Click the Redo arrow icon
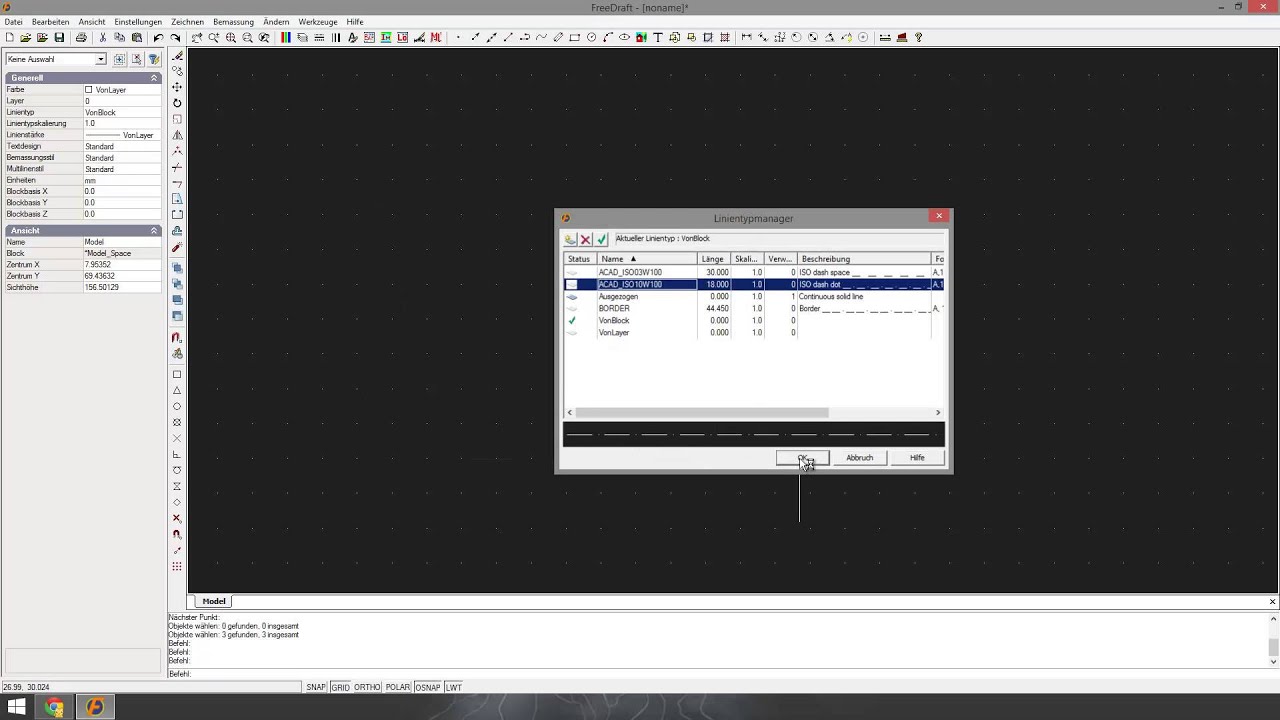 175,38
